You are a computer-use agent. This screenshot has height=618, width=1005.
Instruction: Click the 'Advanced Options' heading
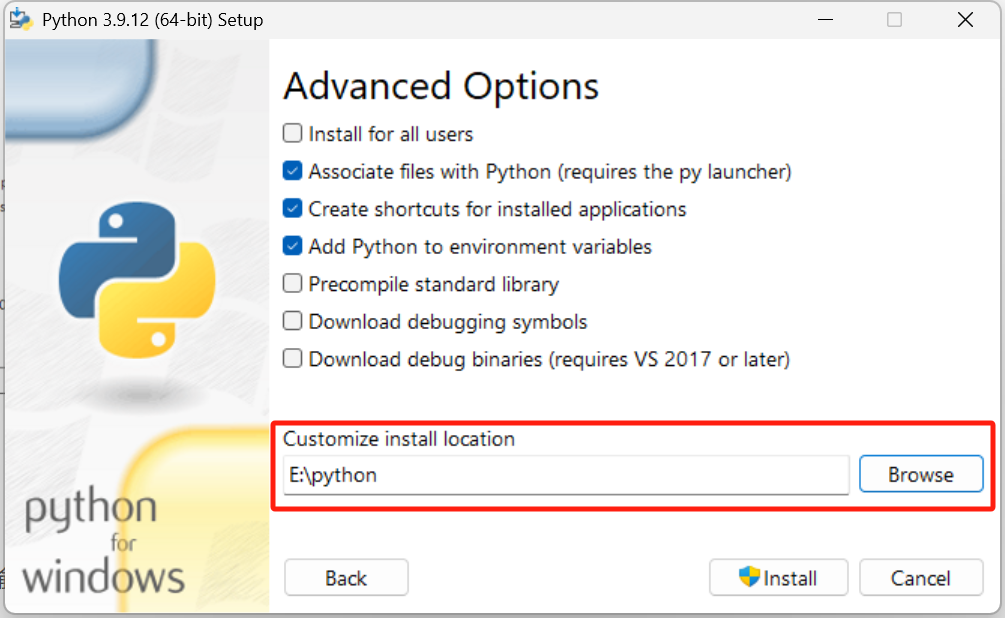pyautogui.click(x=441, y=86)
